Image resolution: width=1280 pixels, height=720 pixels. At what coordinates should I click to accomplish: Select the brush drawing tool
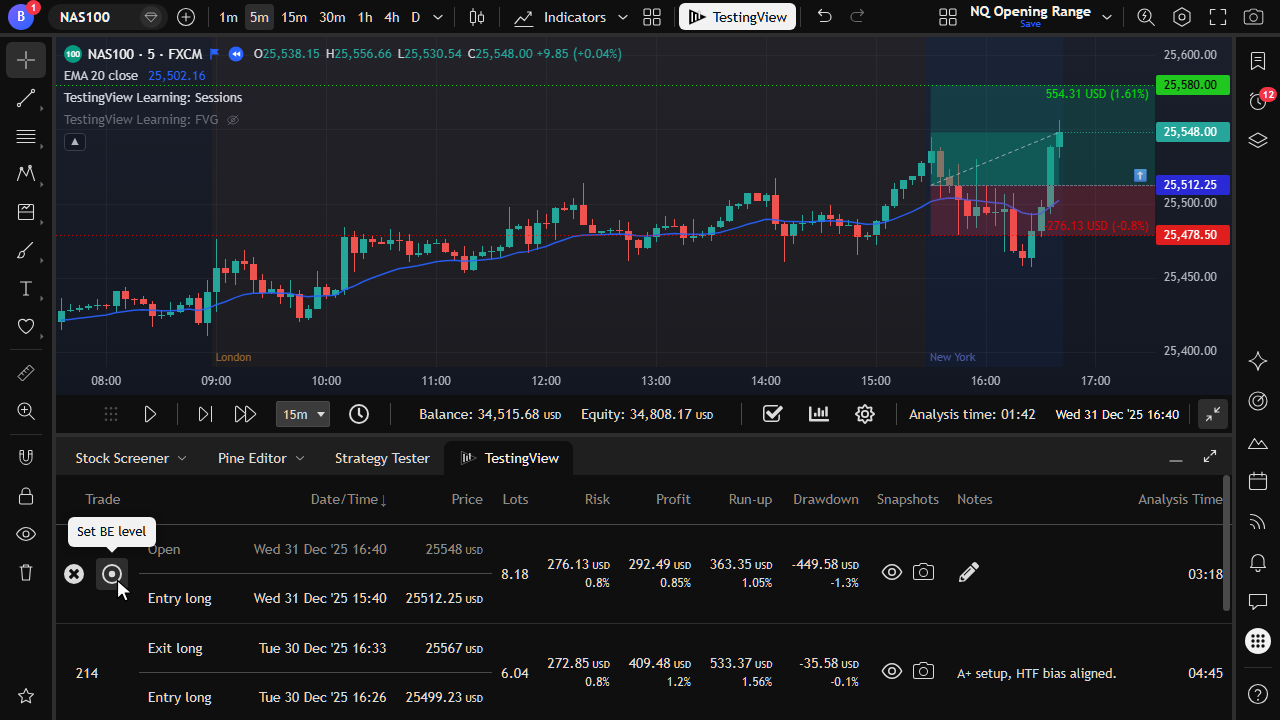[x=26, y=250]
